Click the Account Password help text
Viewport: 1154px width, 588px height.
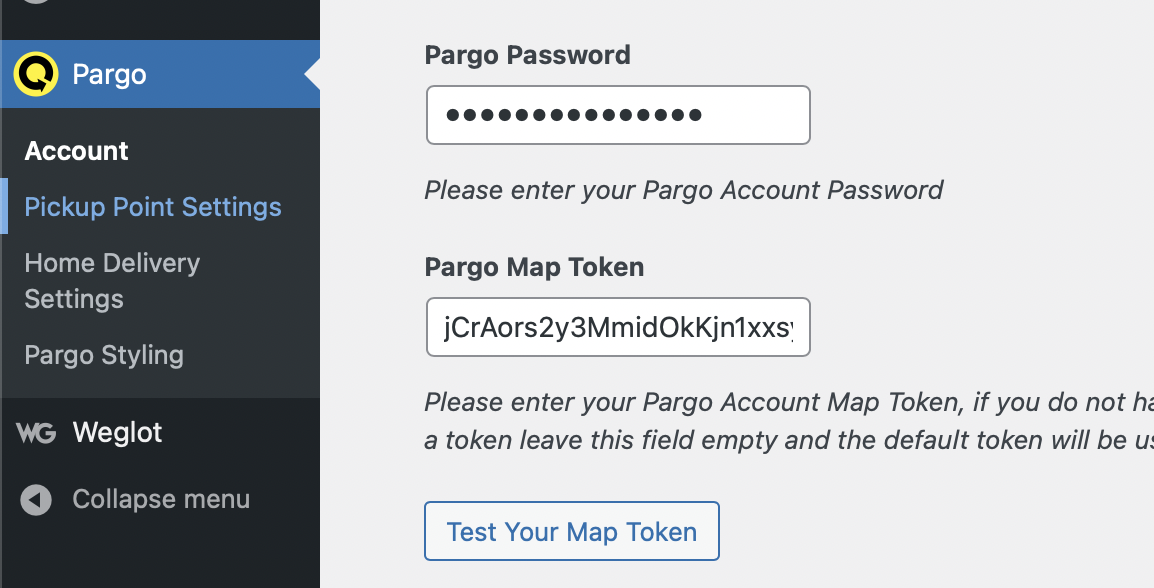(x=684, y=191)
